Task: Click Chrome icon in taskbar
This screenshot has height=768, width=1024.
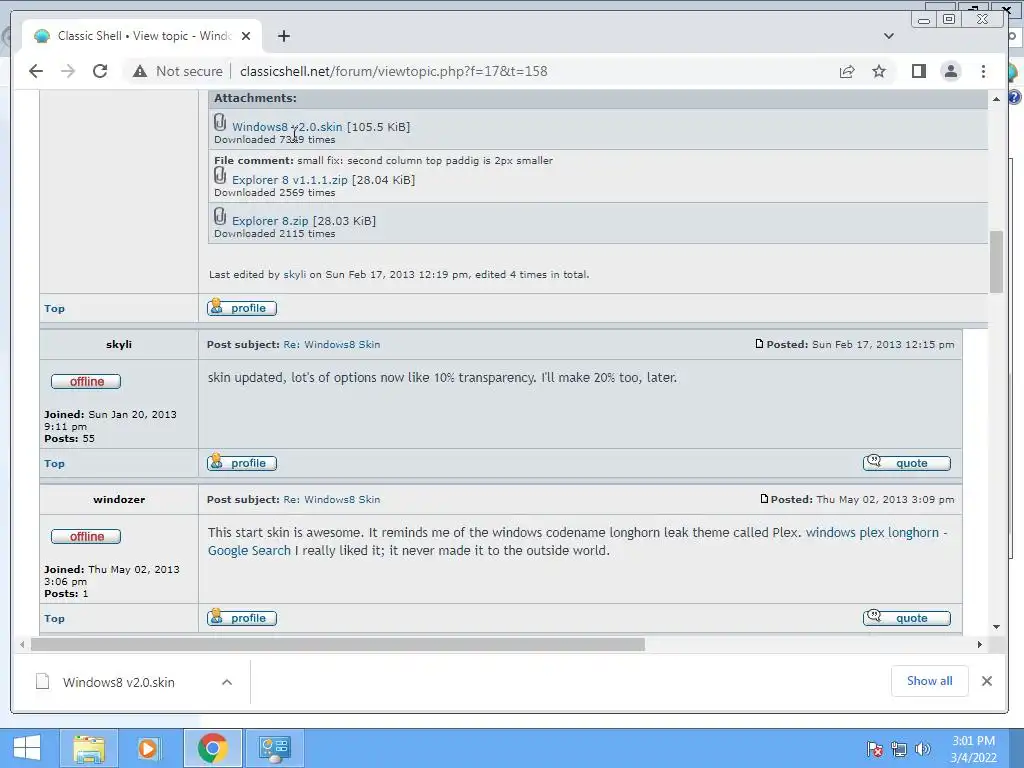Action: (x=212, y=748)
